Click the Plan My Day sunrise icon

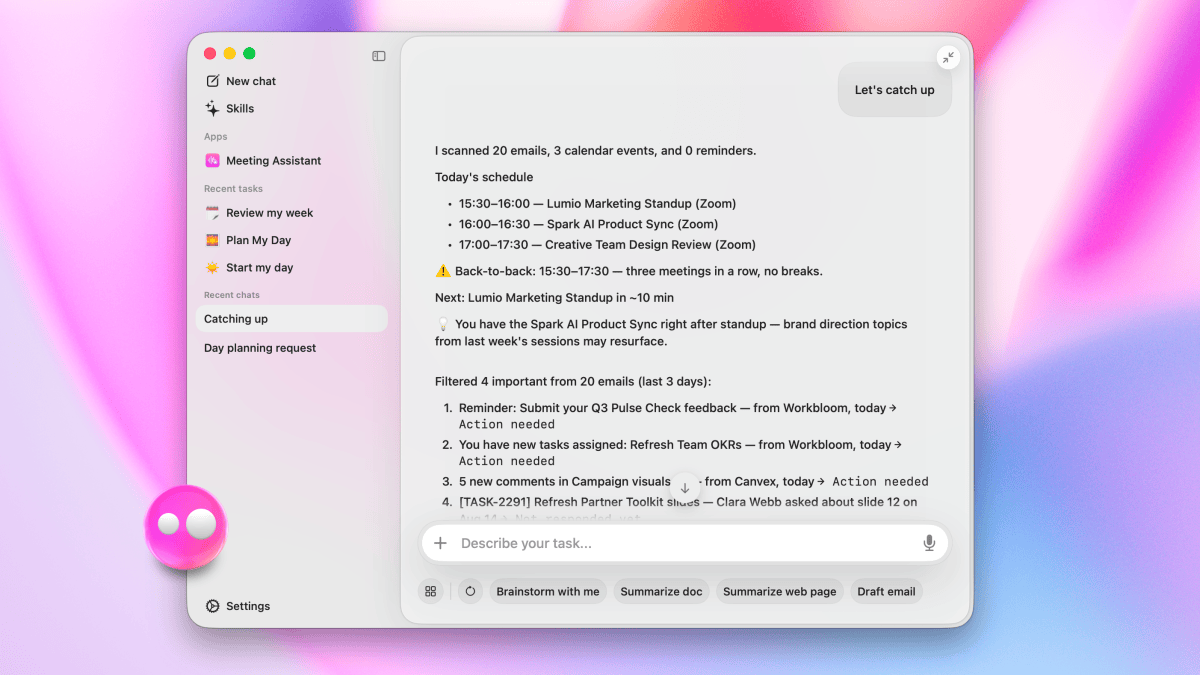click(x=212, y=240)
